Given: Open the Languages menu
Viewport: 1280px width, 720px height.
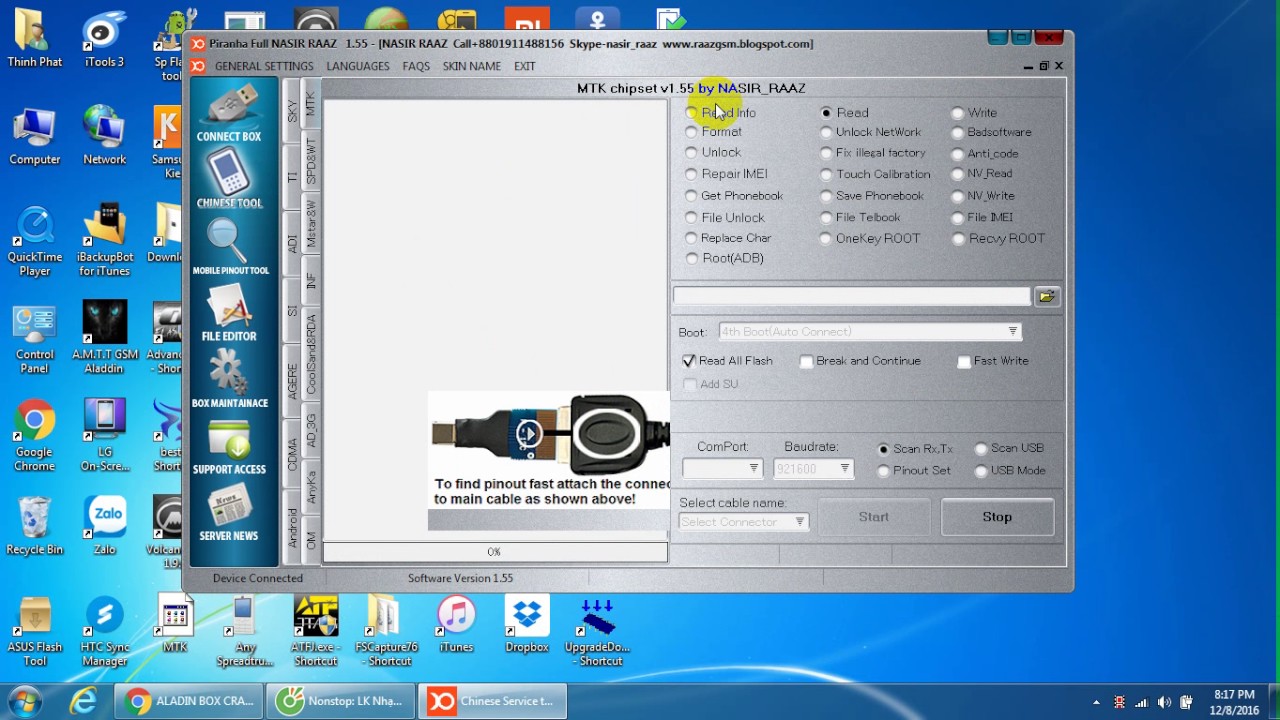Looking at the screenshot, I should [358, 66].
